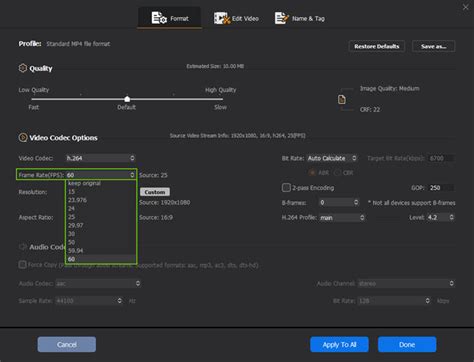The width and height of the screenshot is (474, 362).
Task: Close the settings dialog with X
Action: coord(465,7)
